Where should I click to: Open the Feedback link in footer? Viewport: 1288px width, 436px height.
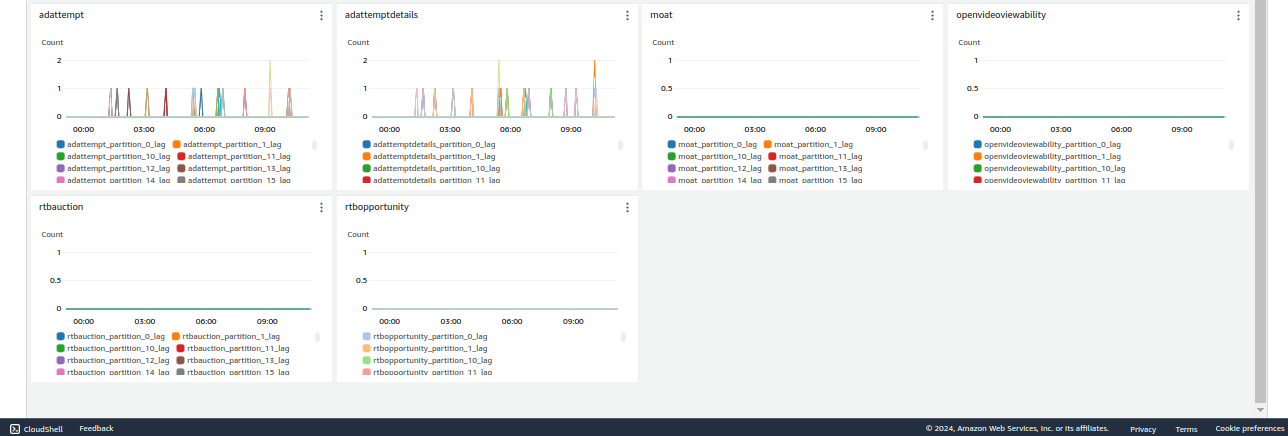click(96, 428)
